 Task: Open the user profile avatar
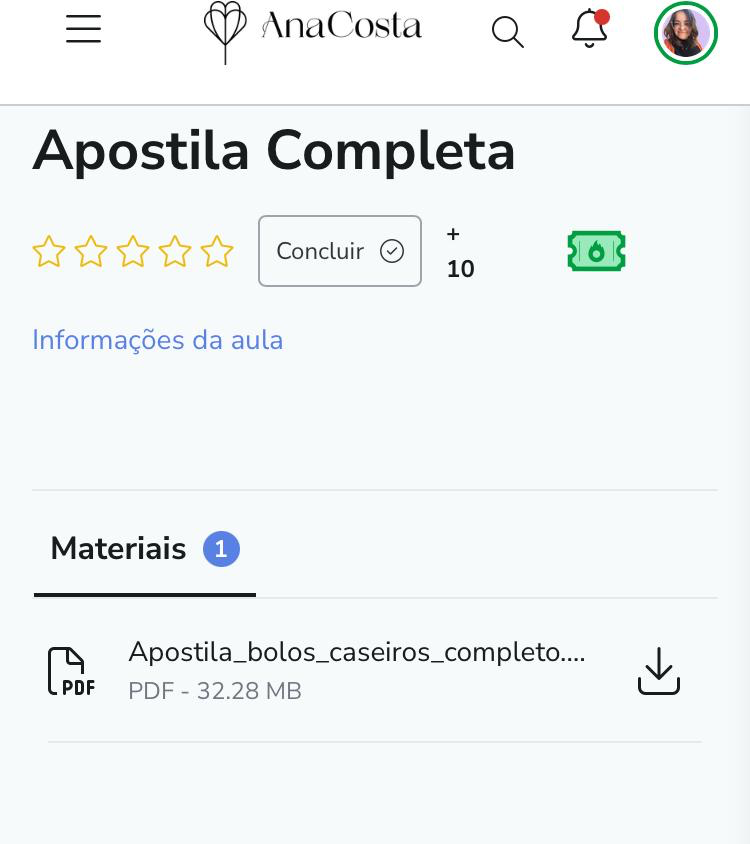pos(685,33)
